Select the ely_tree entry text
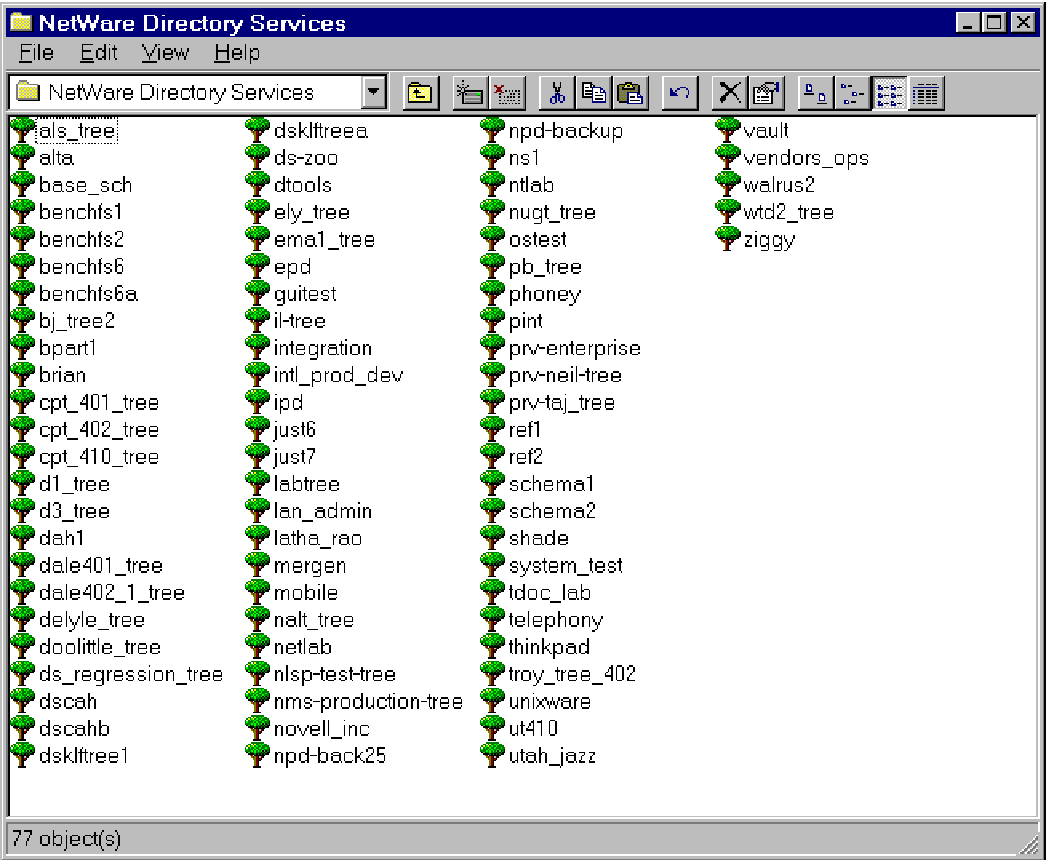Viewport: 1046px width, 860px height. click(x=312, y=212)
